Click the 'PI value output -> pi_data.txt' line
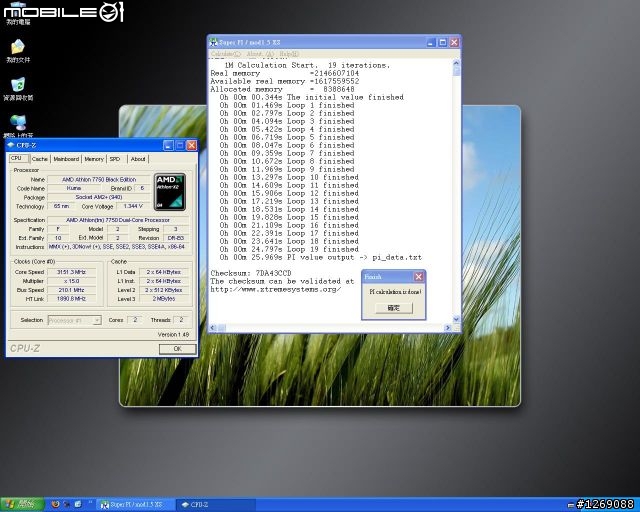Screen dimensions: 640x512 320,258
